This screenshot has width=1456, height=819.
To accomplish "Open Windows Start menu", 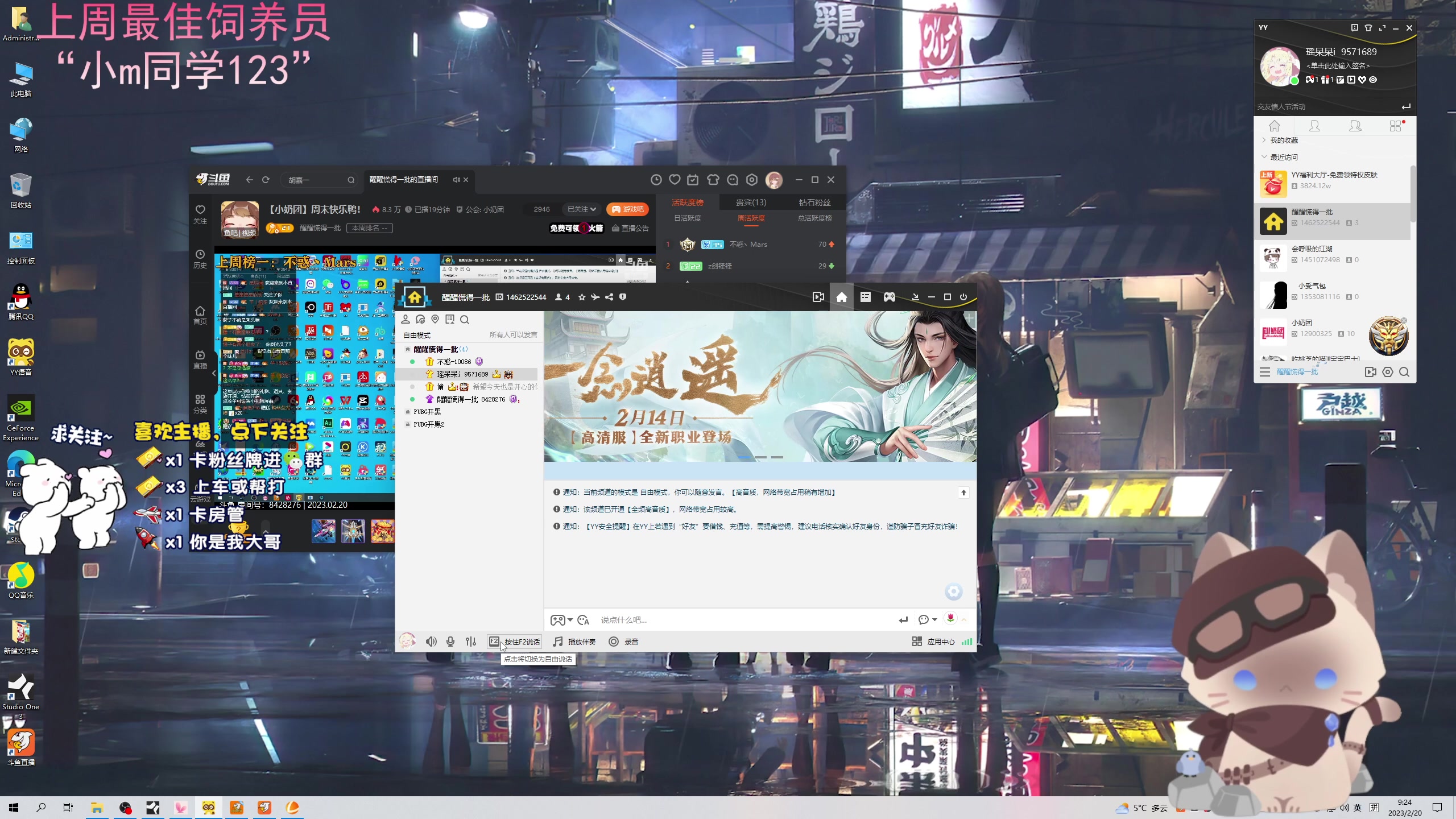I will pos(14,808).
